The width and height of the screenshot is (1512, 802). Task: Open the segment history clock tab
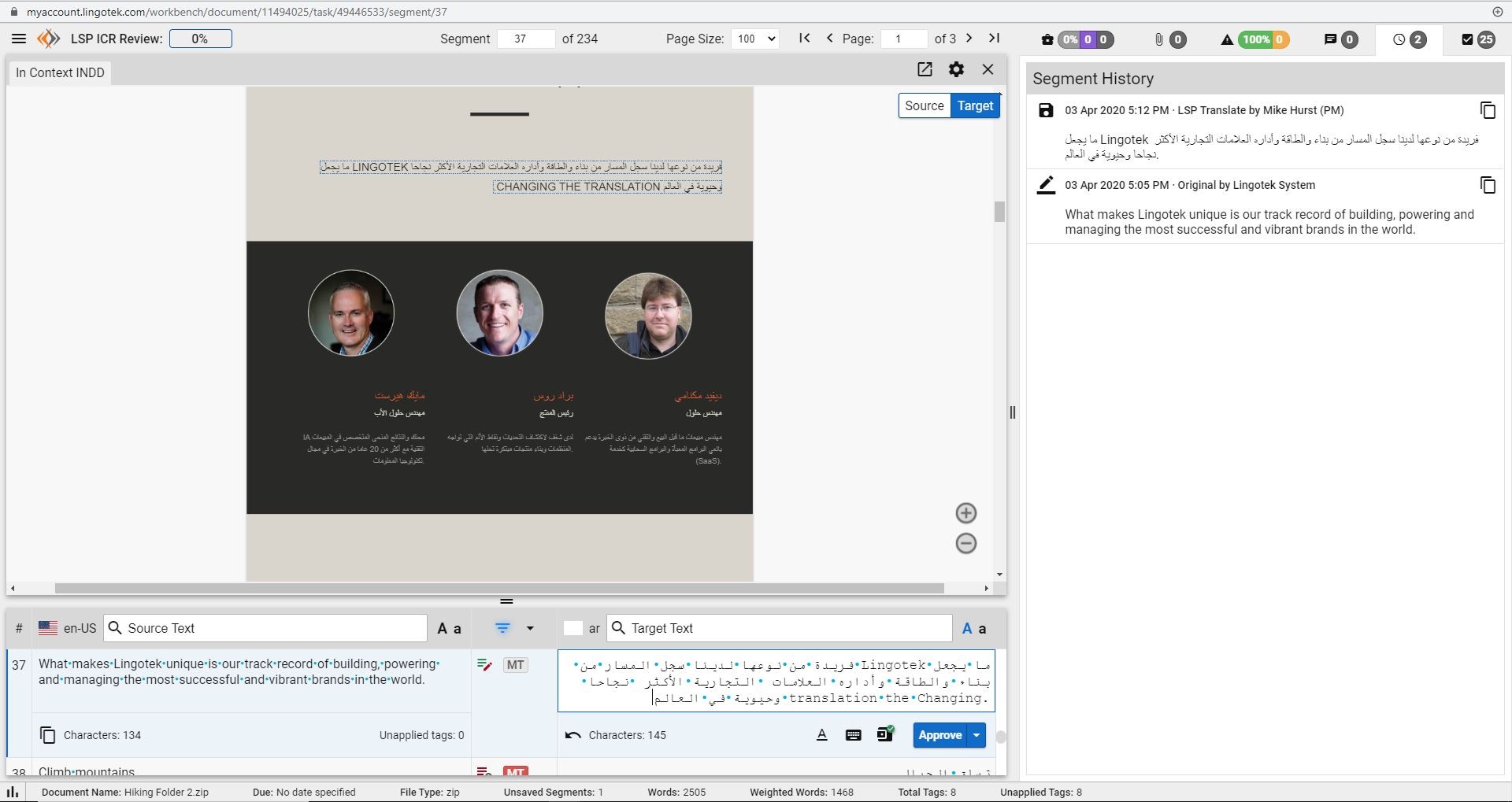[1408, 39]
